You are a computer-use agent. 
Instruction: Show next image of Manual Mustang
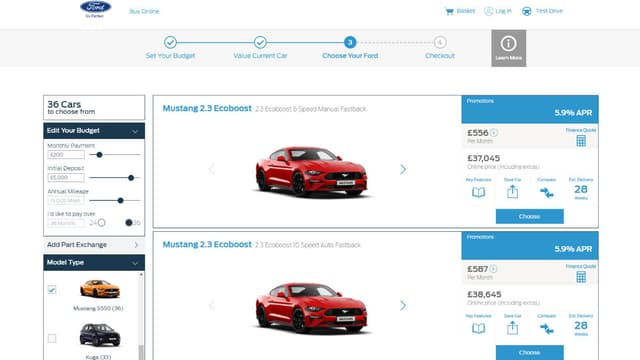pos(403,169)
